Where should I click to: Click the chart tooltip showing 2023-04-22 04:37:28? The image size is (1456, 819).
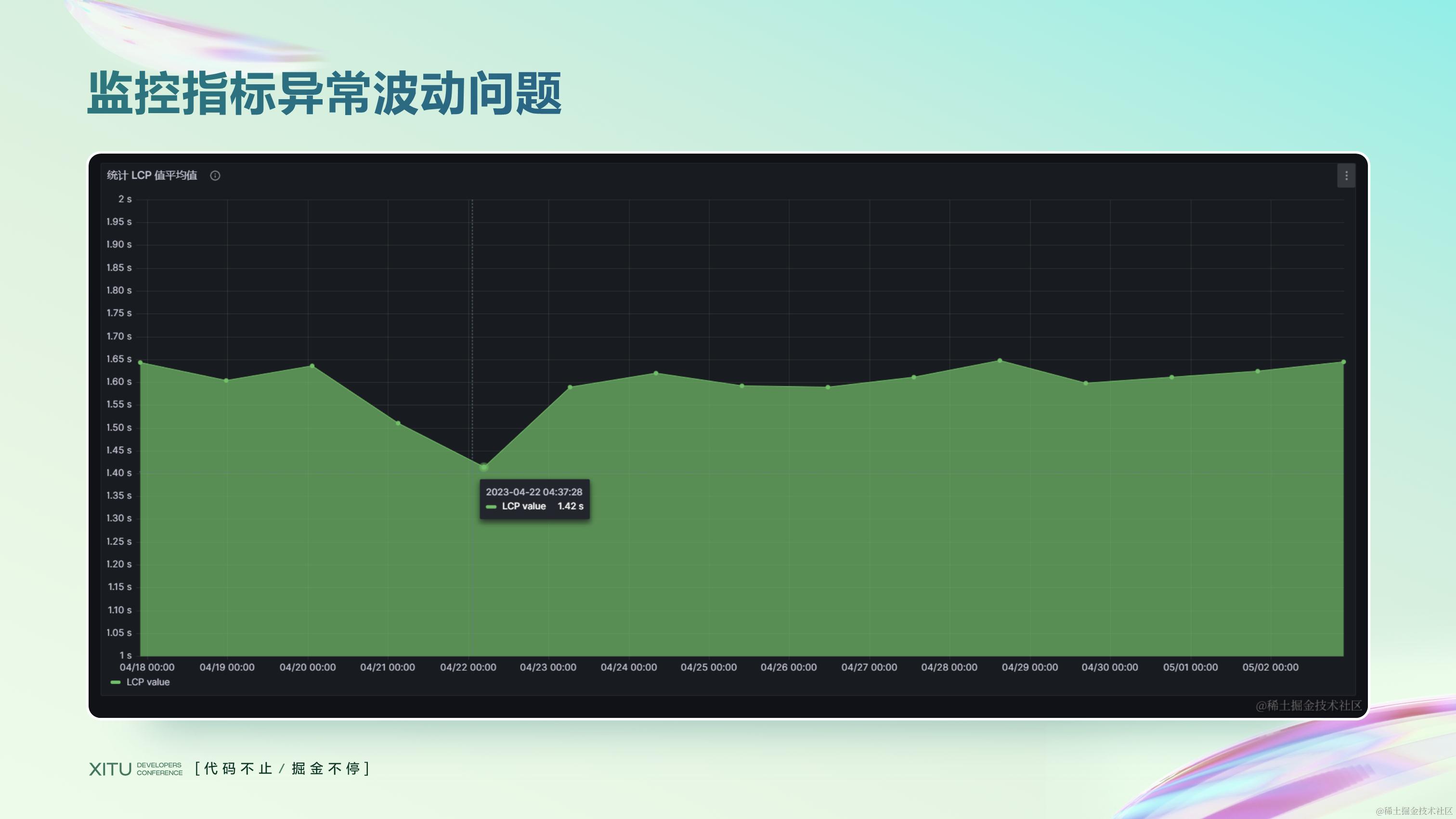pos(534,499)
